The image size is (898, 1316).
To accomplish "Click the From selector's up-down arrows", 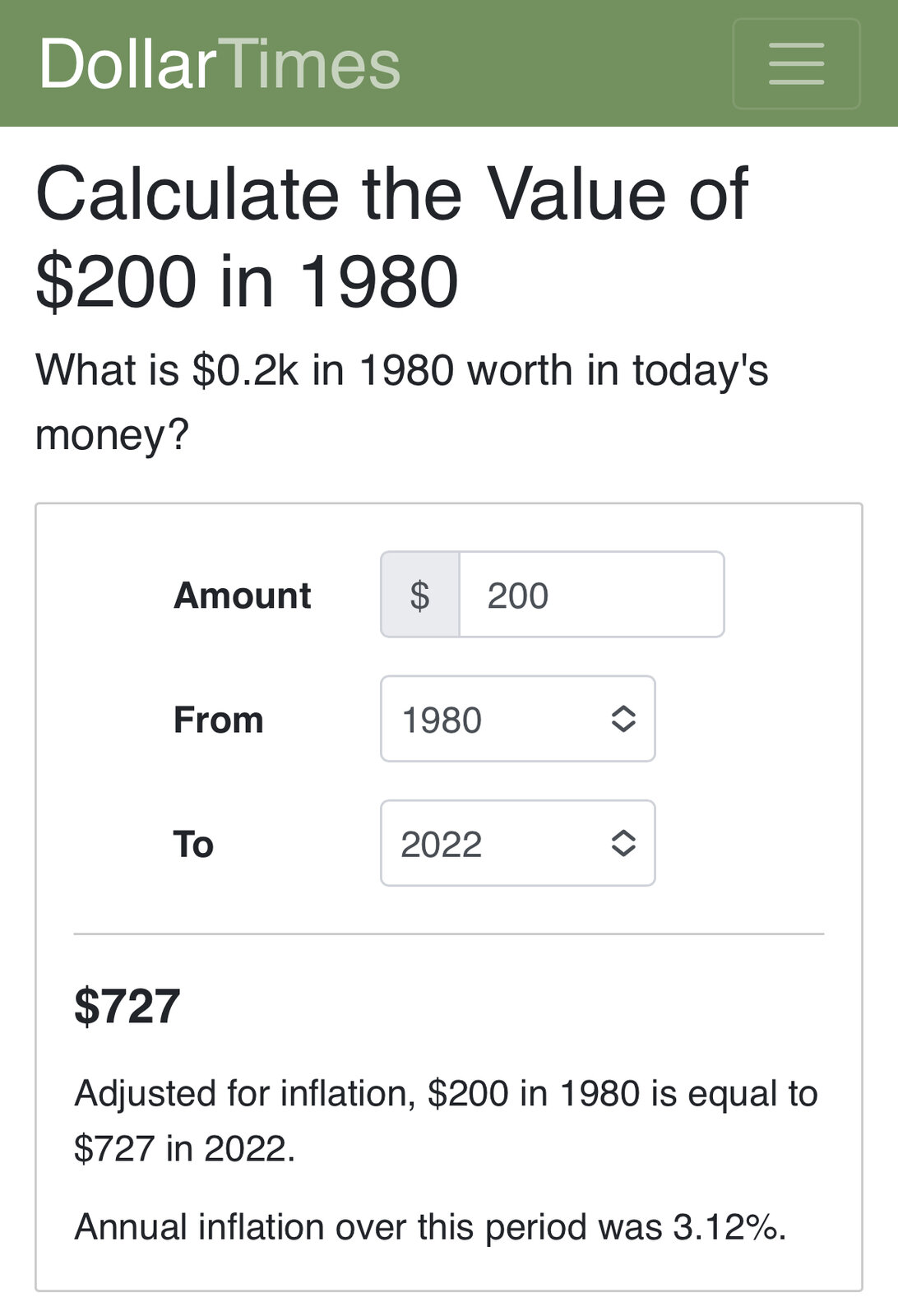I will click(x=623, y=720).
